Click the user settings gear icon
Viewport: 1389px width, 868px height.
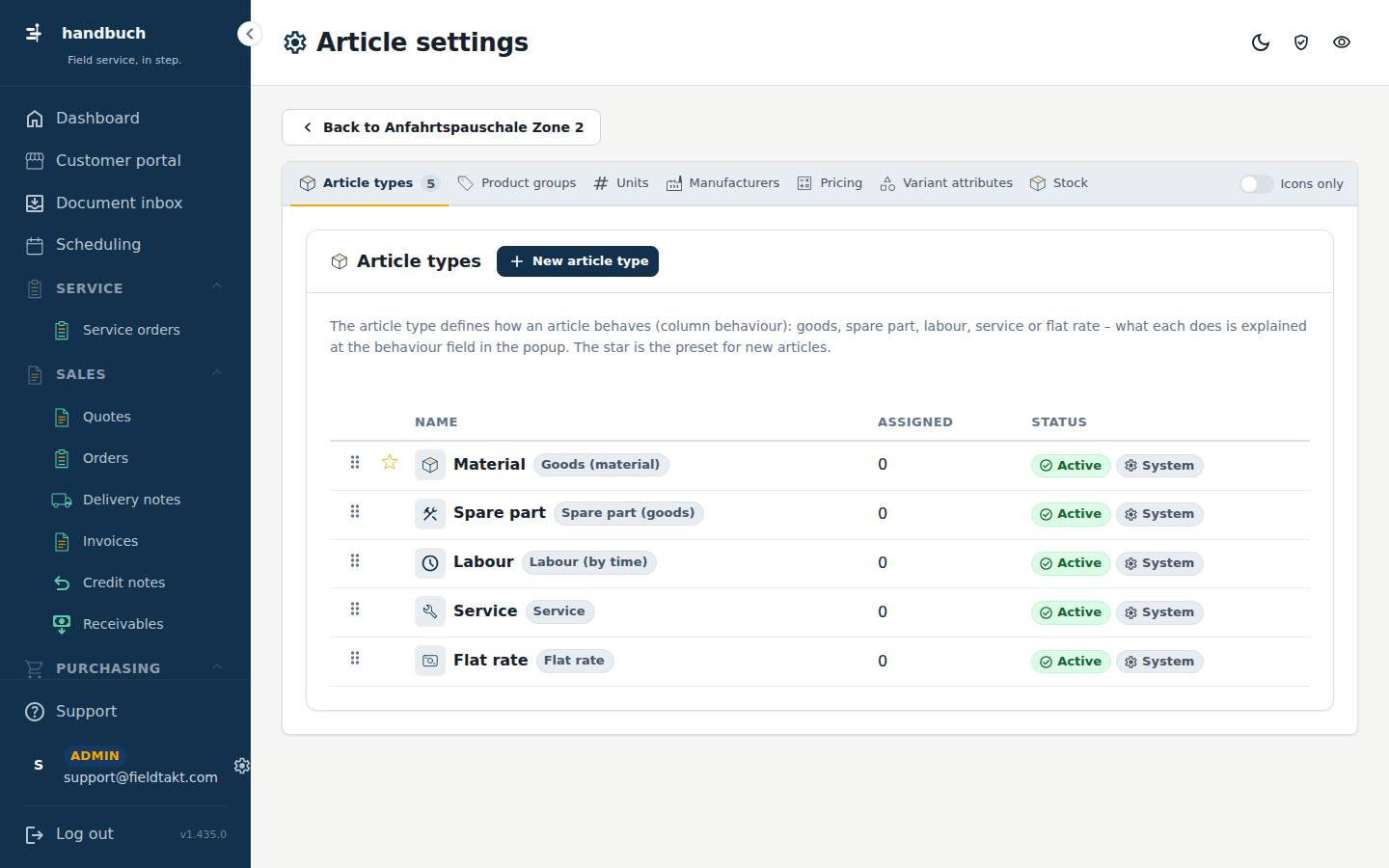pyautogui.click(x=242, y=765)
